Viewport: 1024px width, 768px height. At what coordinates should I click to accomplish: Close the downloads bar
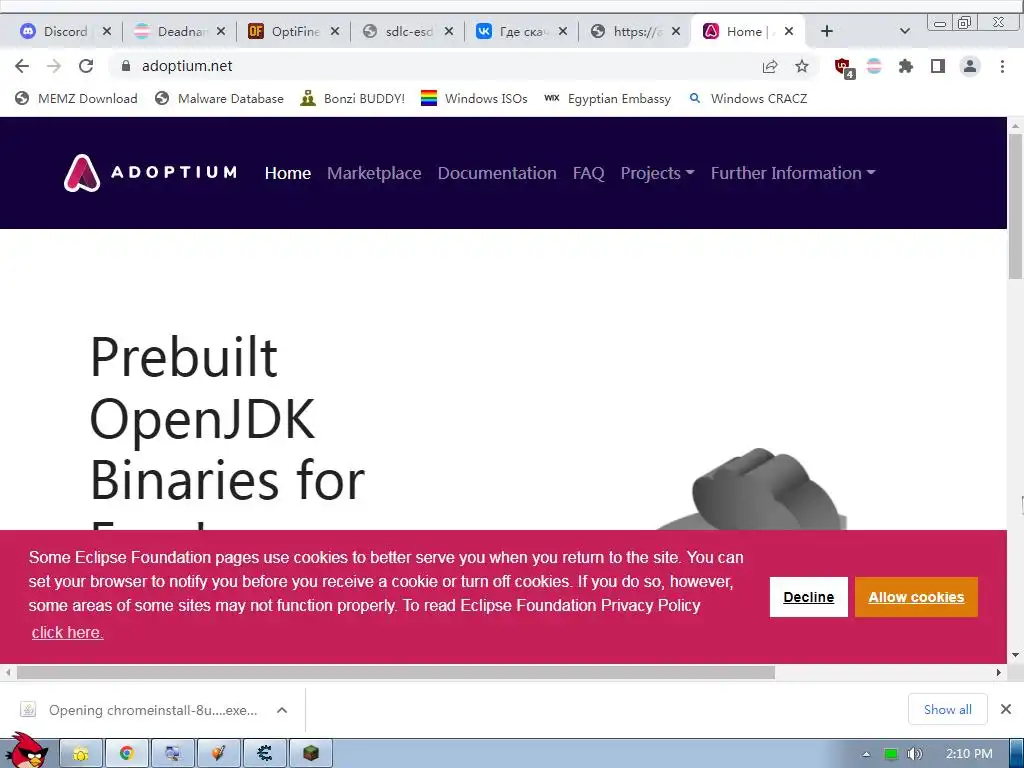(1006, 709)
